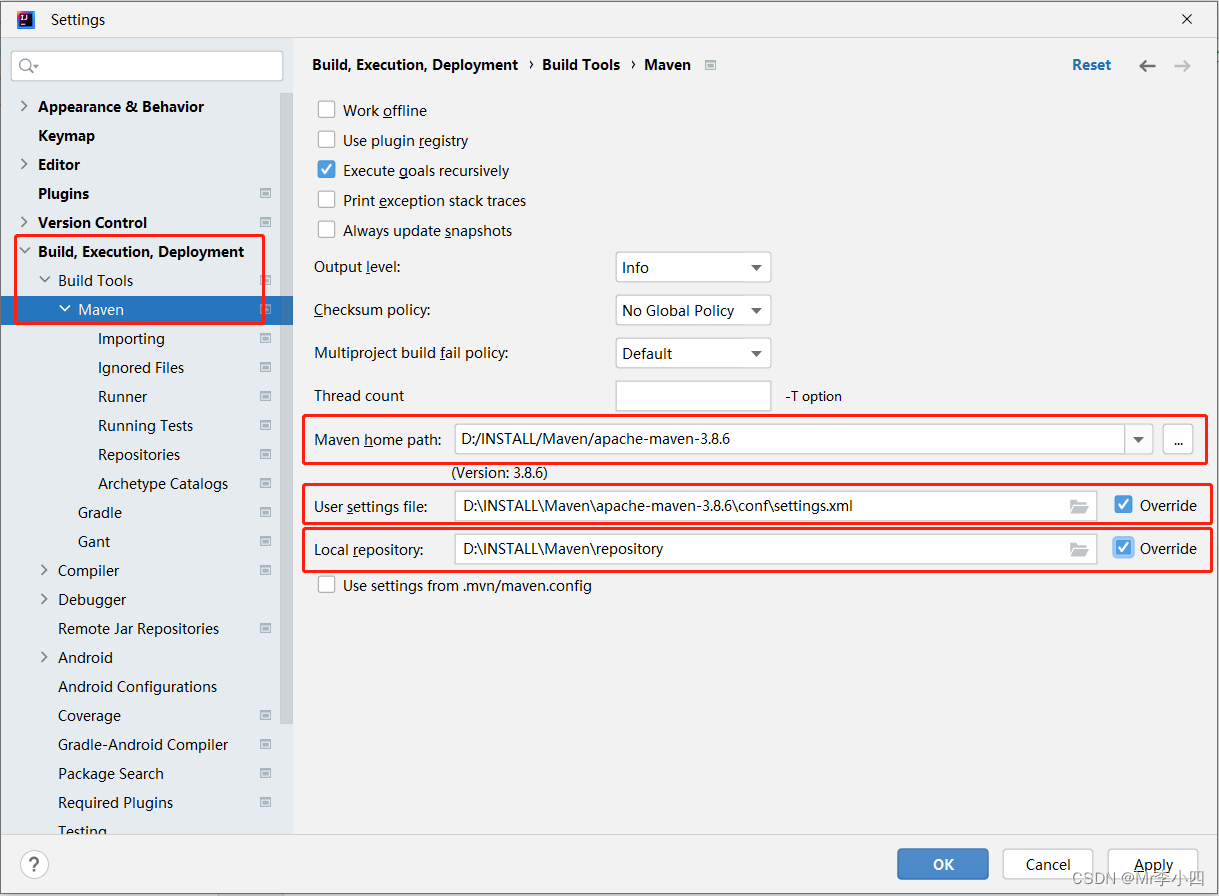Open the Multiproject build fail policy dropdown
The width and height of the screenshot is (1219, 896).
click(693, 353)
